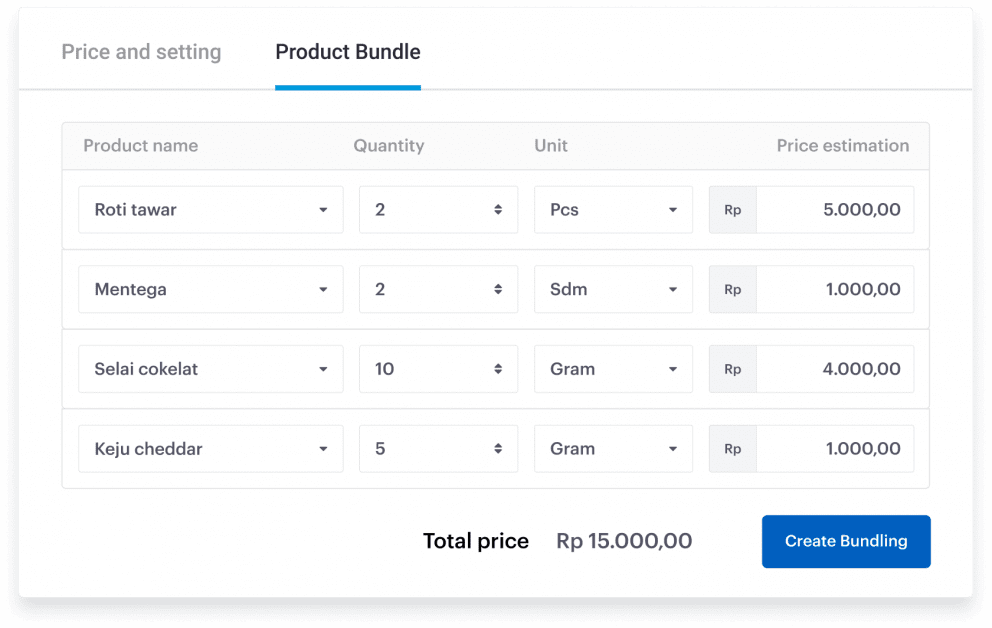Image resolution: width=992 pixels, height=628 pixels.
Task: Expand the Mentega product selector
Action: pos(322,289)
